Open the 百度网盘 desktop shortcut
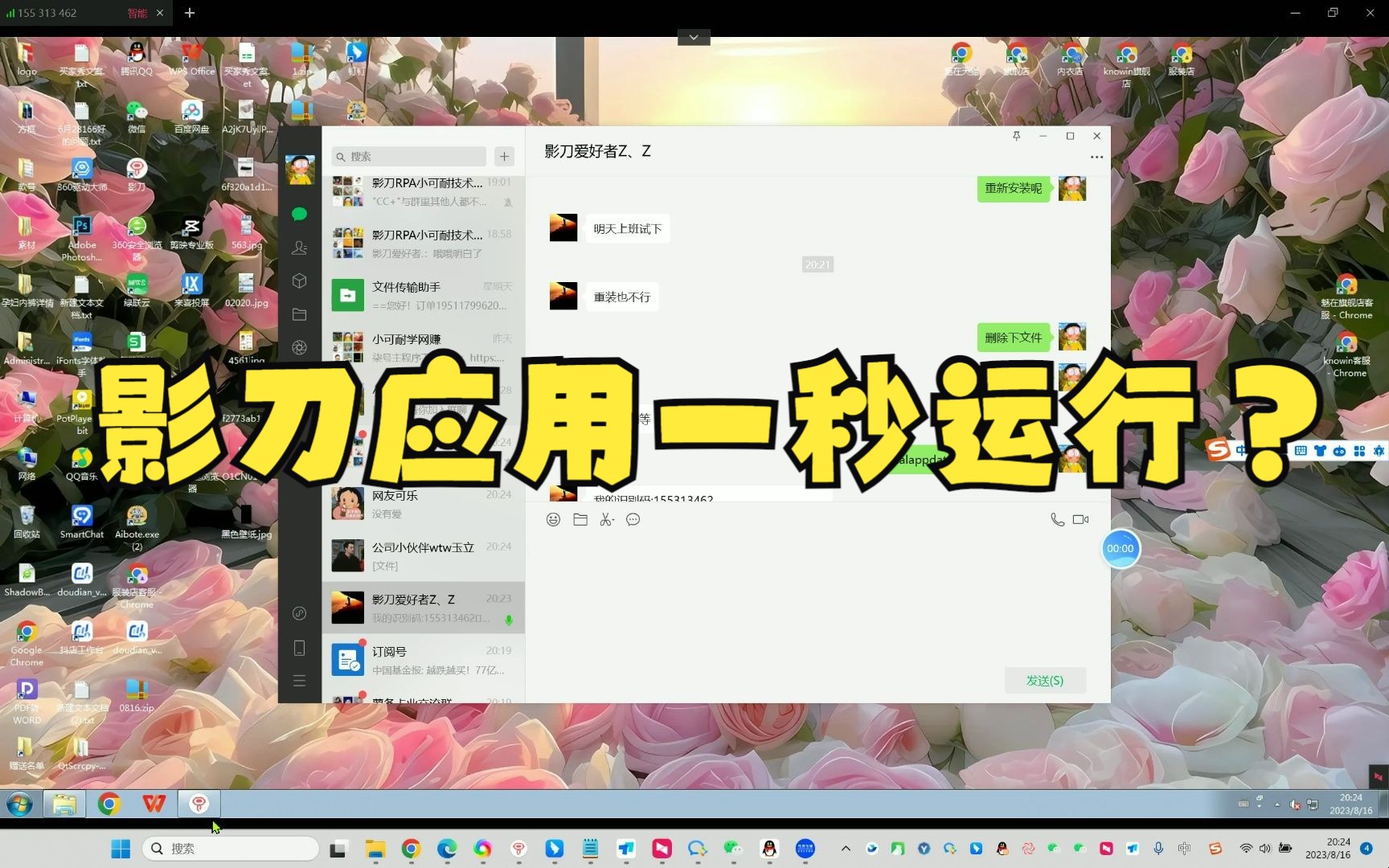1389x868 pixels. tap(191, 117)
